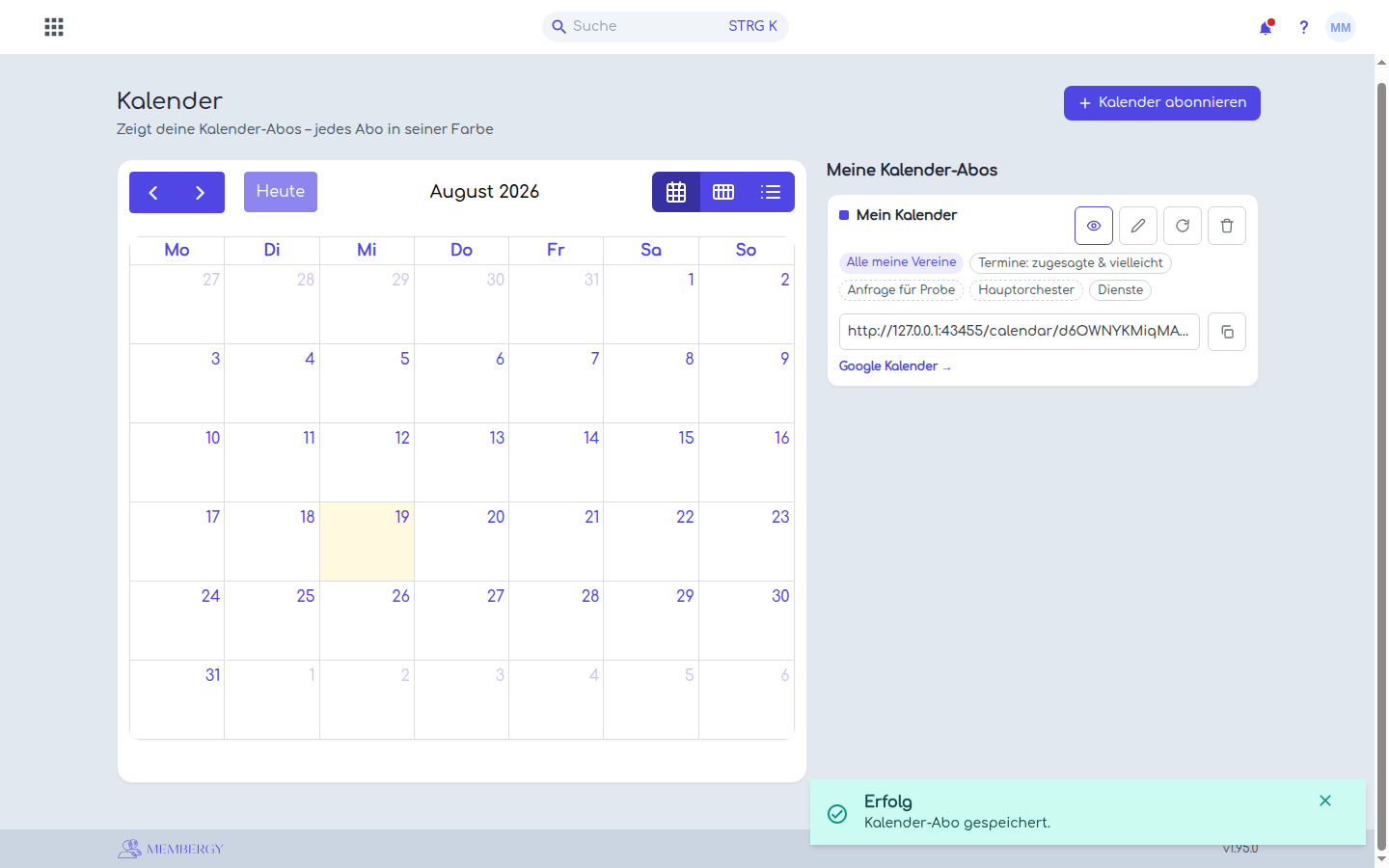Click the Kalender abonnieren button
Image resolution: width=1389 pixels, height=868 pixels.
pos(1162,103)
